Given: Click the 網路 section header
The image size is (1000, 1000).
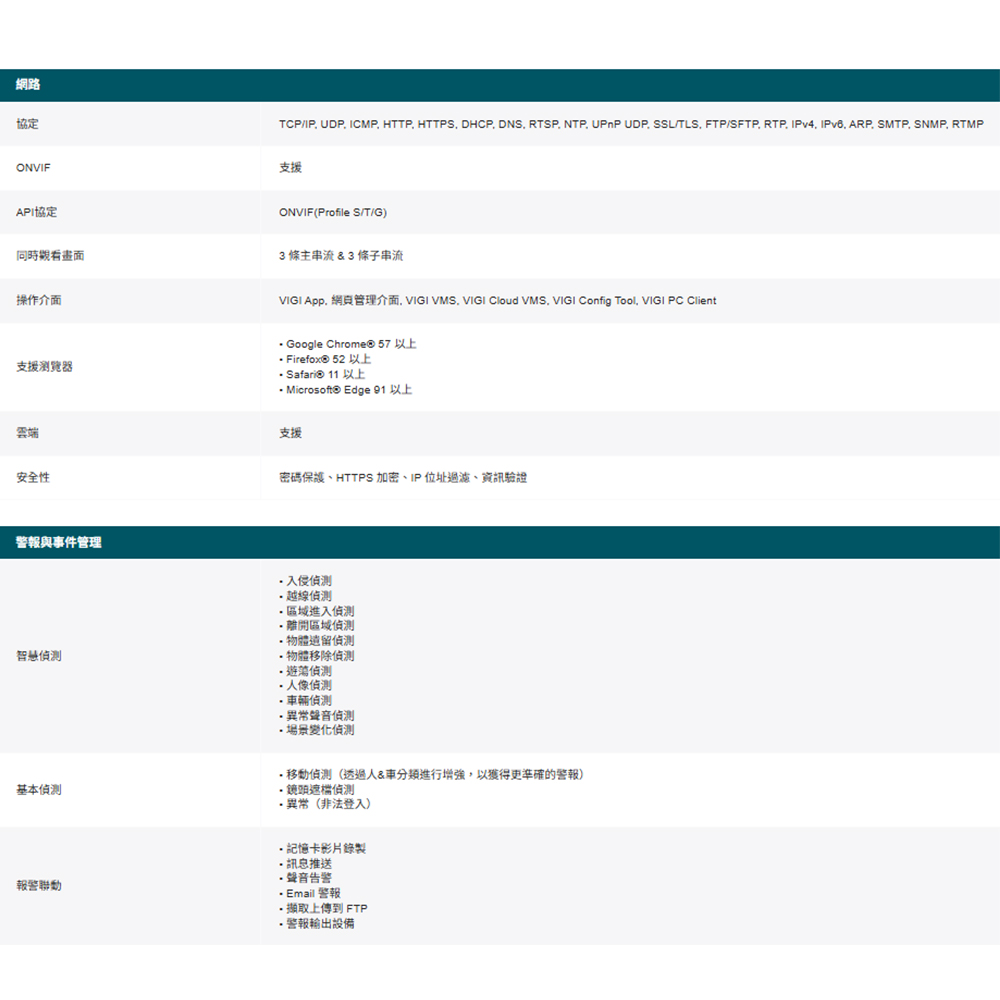Looking at the screenshot, I should pos(28,85).
